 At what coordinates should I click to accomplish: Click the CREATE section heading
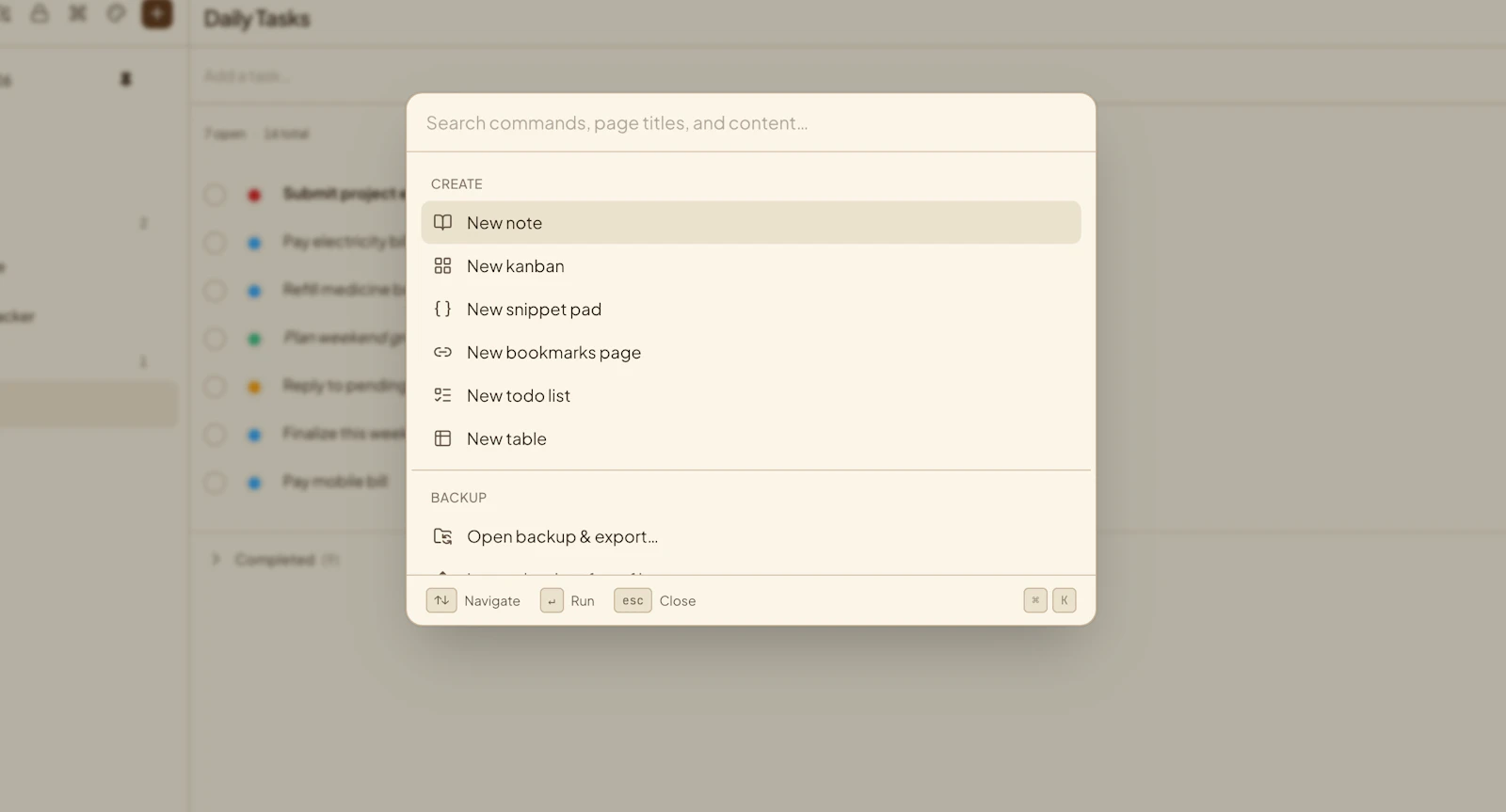(457, 184)
